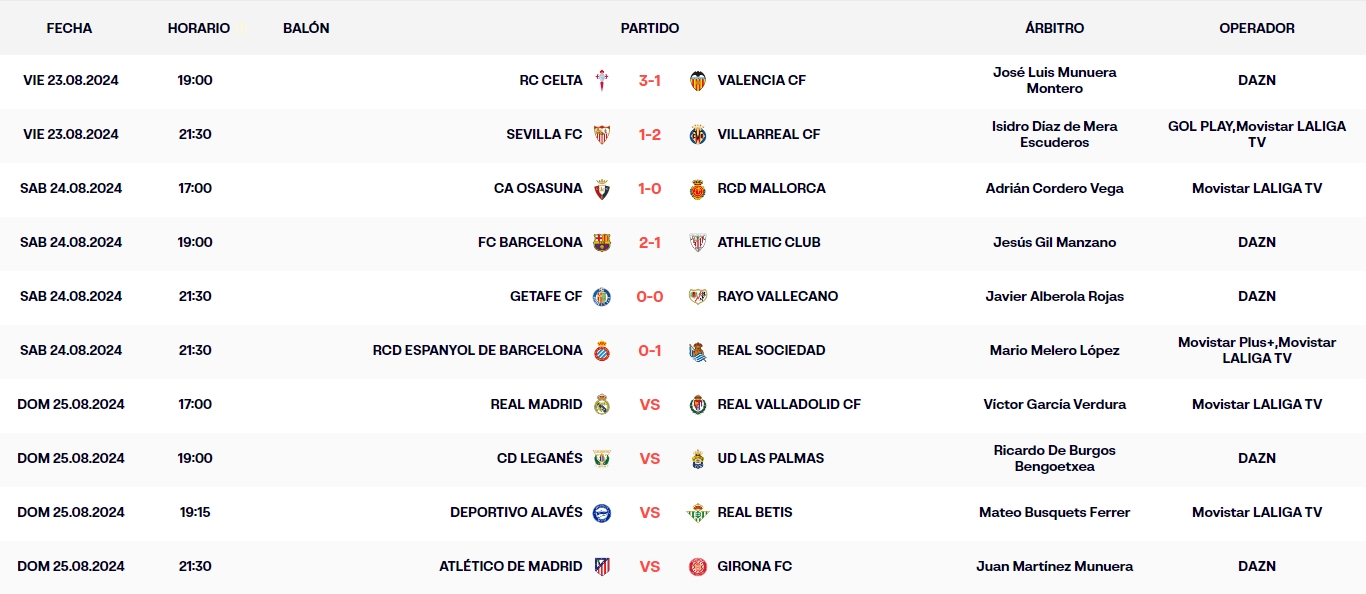
Task: Select the Real Madrid club badge
Action: pyautogui.click(x=600, y=404)
